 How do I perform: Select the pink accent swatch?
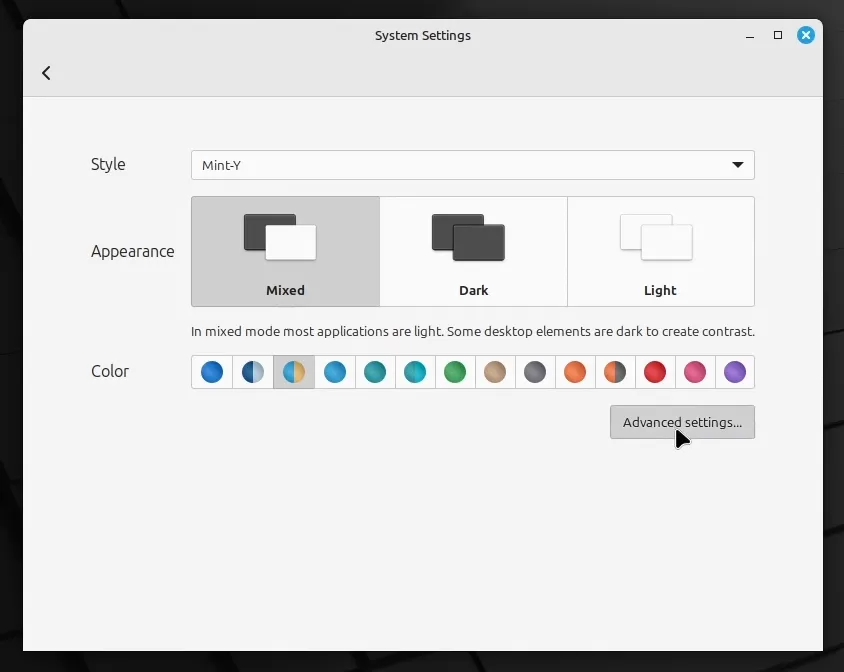695,371
